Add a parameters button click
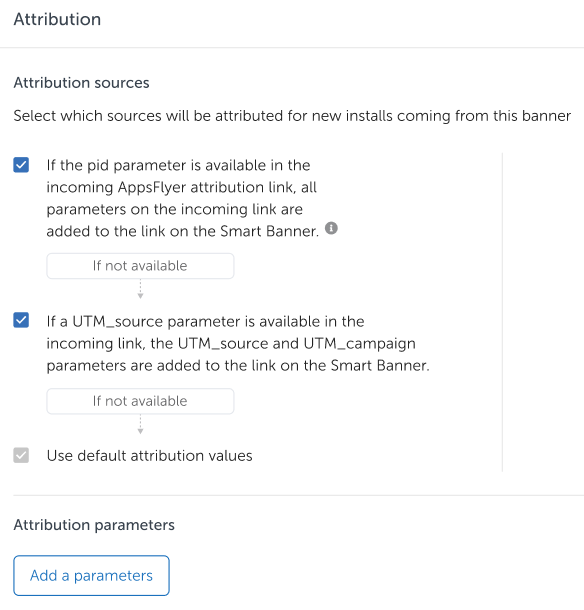This screenshot has height=610, width=584. click(91, 575)
